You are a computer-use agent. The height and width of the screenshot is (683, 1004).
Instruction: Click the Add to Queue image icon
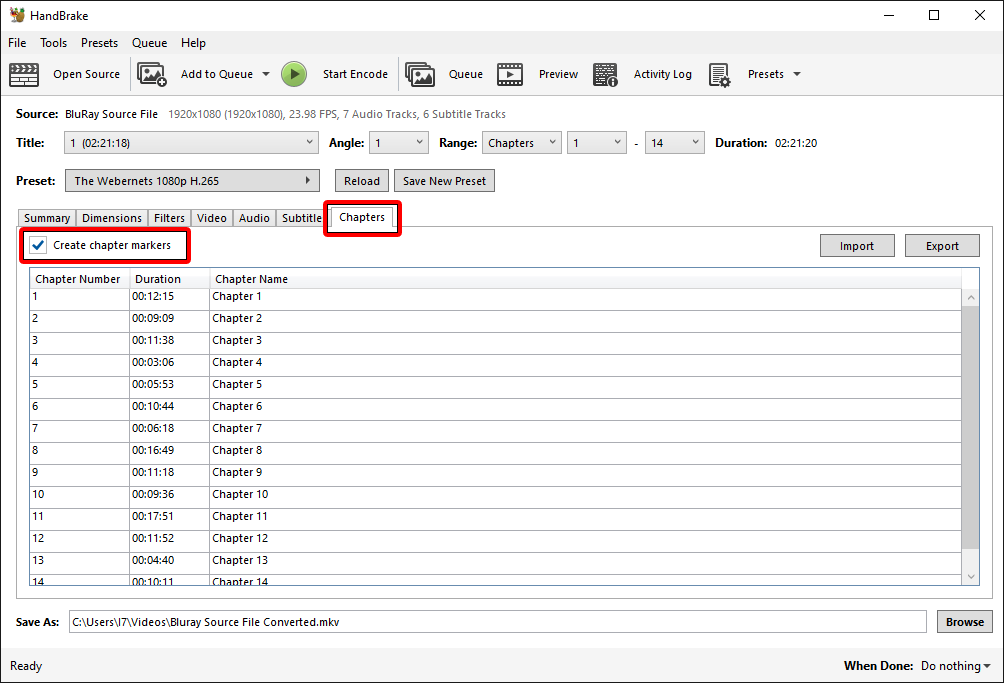click(x=152, y=74)
